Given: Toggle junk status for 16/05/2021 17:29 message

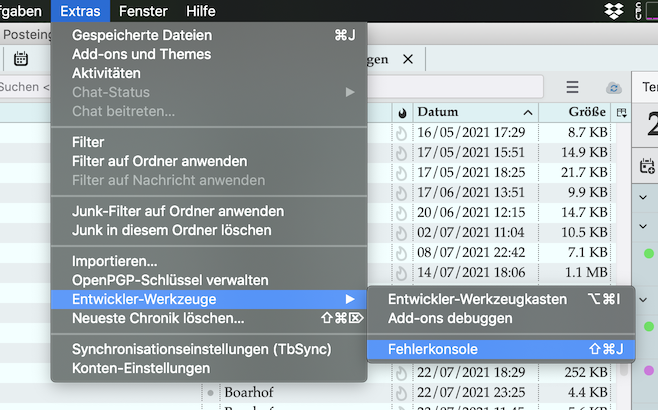Looking at the screenshot, I should [402, 133].
